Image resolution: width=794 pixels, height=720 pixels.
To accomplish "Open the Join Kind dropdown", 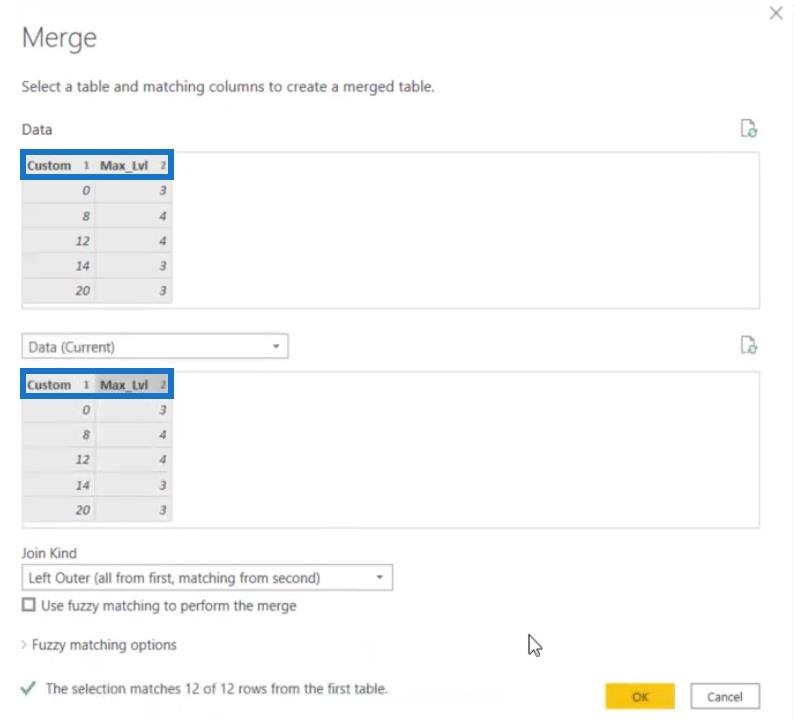I will [x=207, y=578].
